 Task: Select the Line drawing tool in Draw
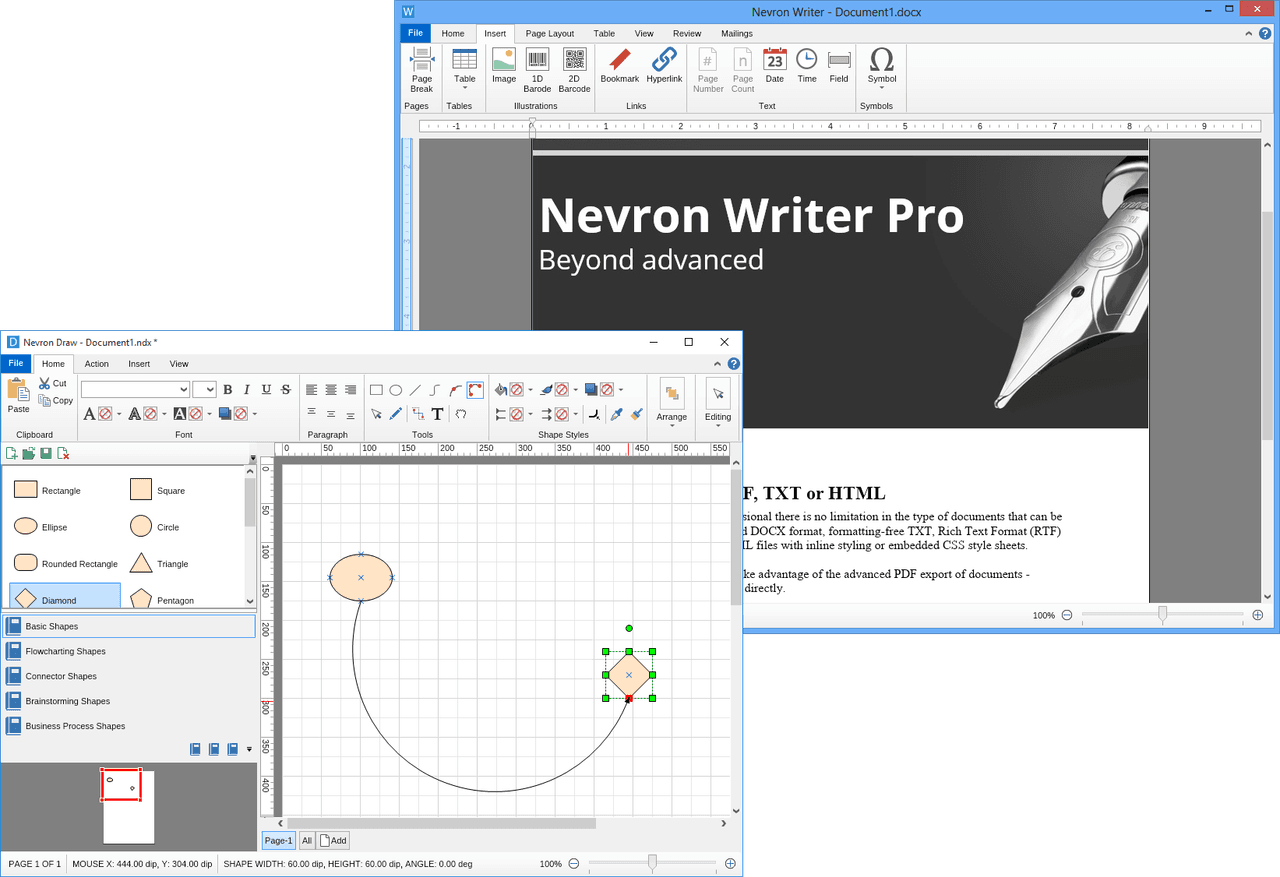point(415,390)
